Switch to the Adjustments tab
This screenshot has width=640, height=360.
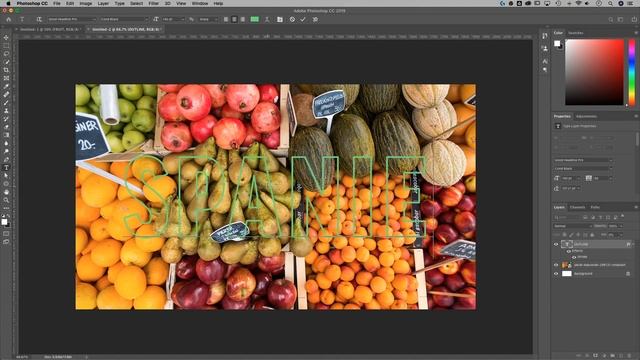(587, 116)
